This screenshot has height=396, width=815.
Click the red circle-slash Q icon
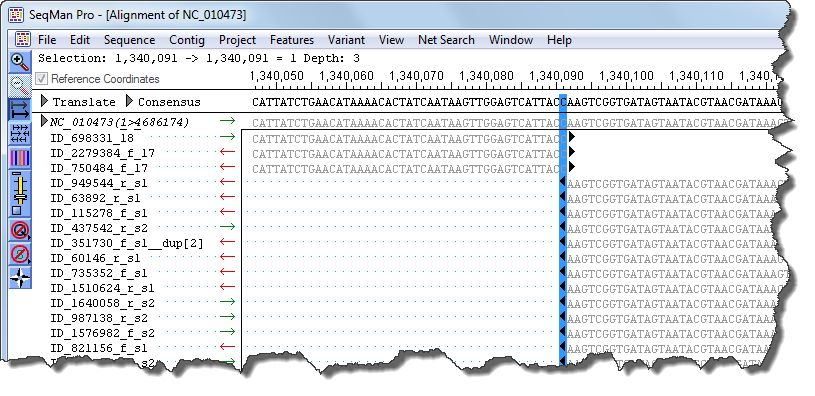point(20,229)
